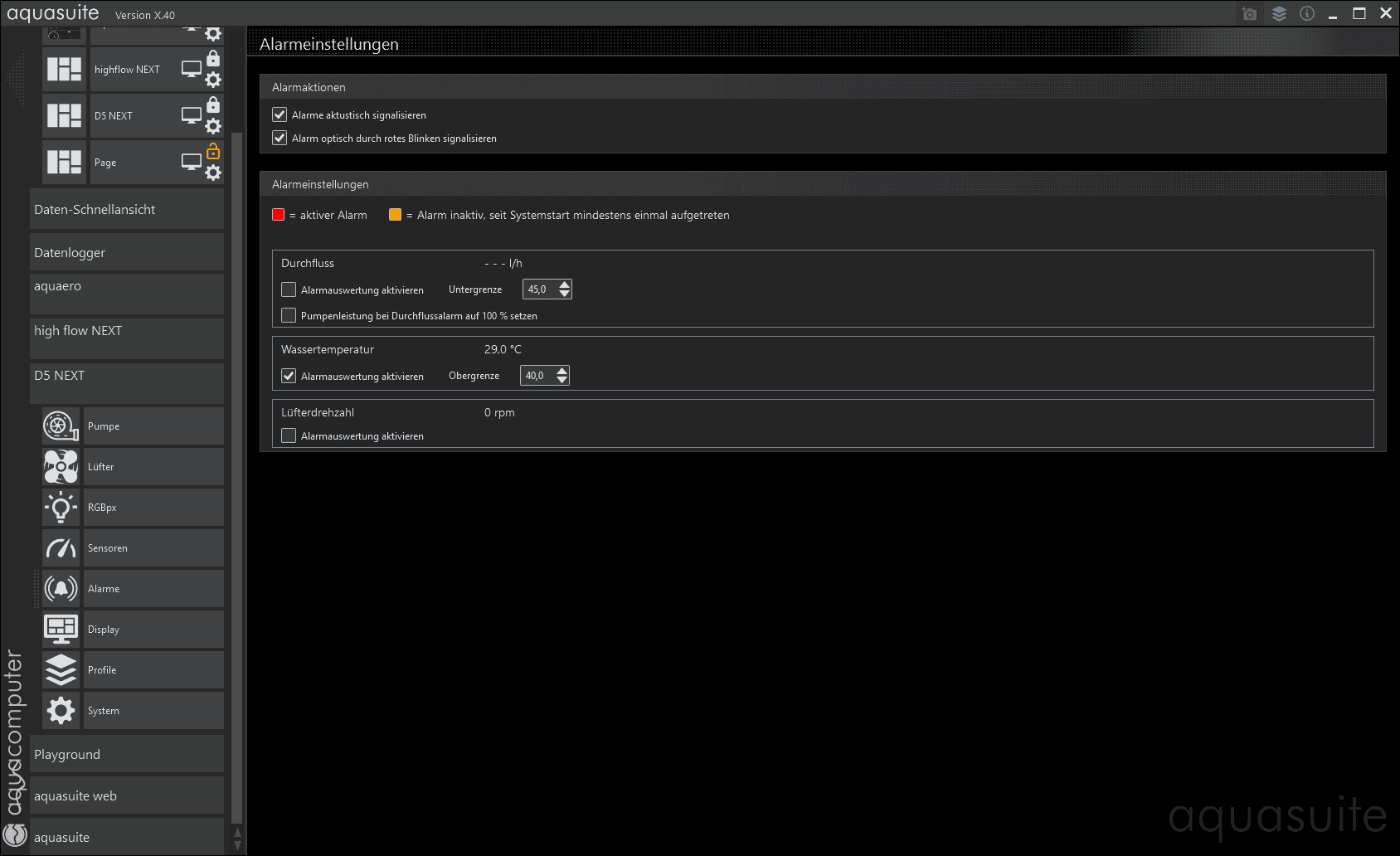Click the Untergrenze 45,0 input field

click(x=541, y=289)
